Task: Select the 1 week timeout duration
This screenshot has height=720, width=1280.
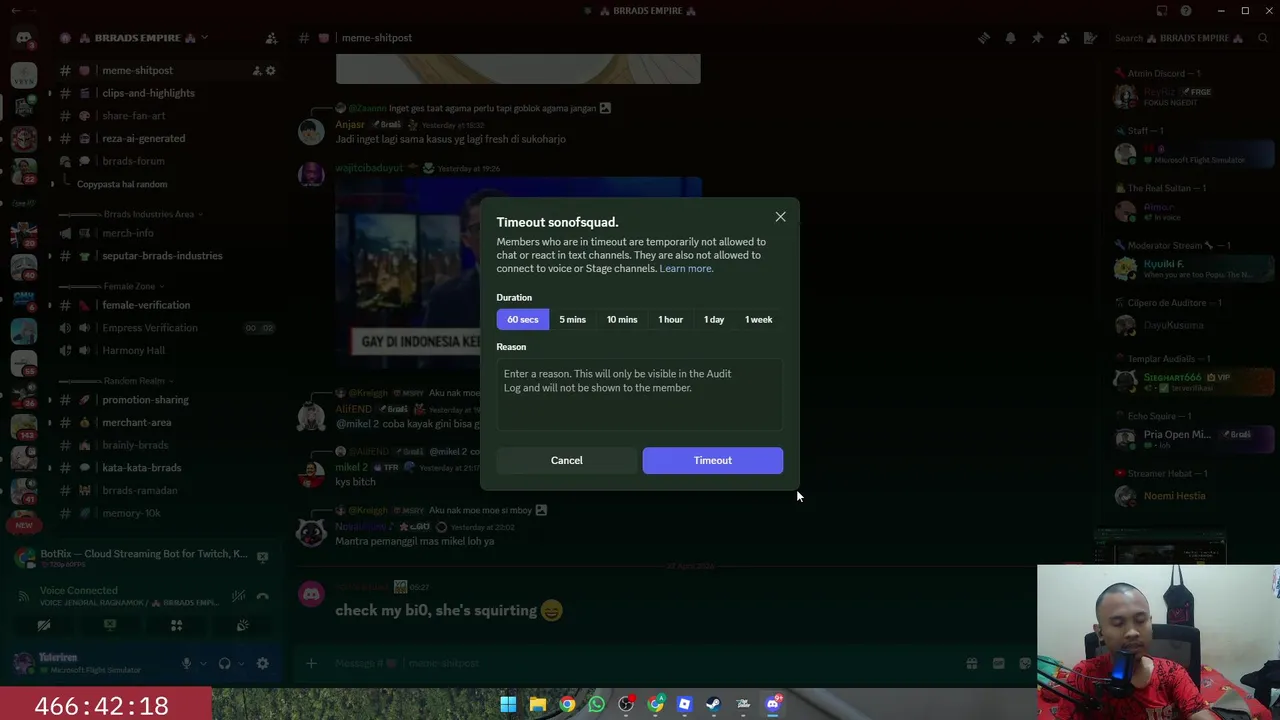Action: pos(758,319)
